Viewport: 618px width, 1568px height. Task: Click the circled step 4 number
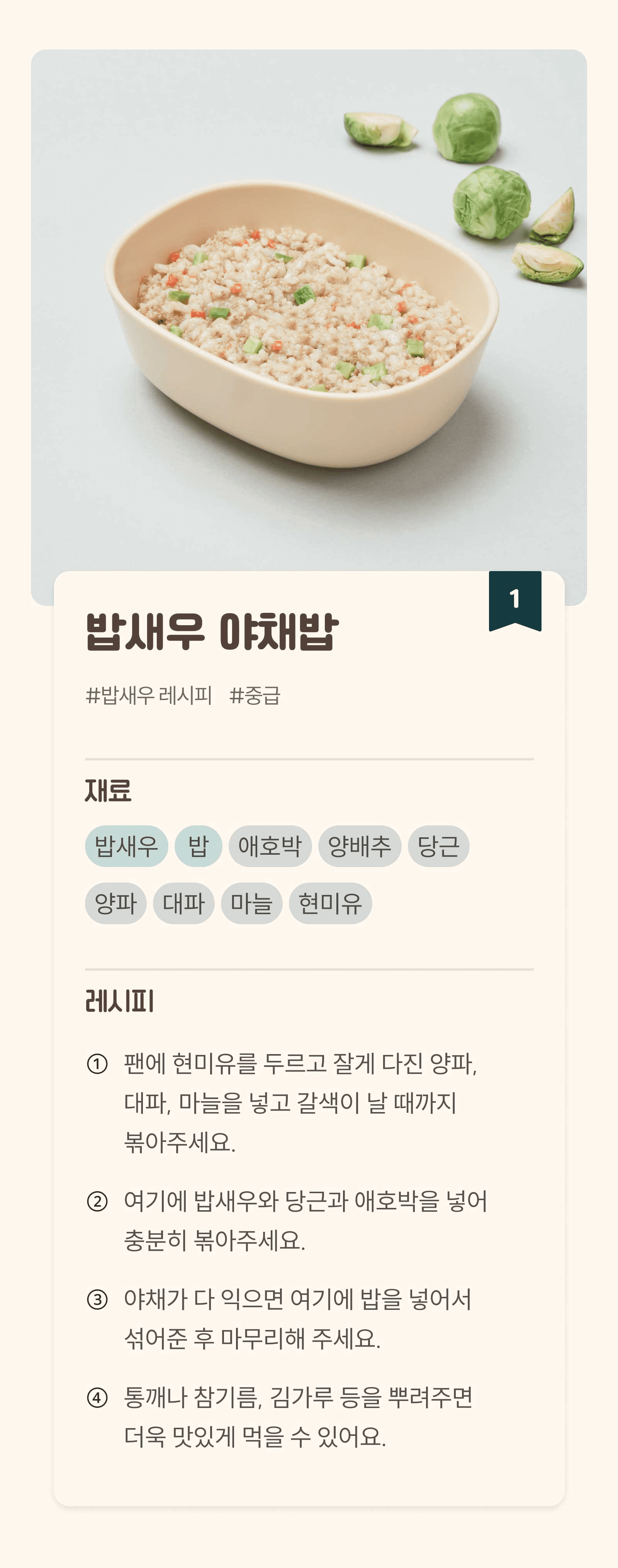pyautogui.click(x=97, y=1398)
